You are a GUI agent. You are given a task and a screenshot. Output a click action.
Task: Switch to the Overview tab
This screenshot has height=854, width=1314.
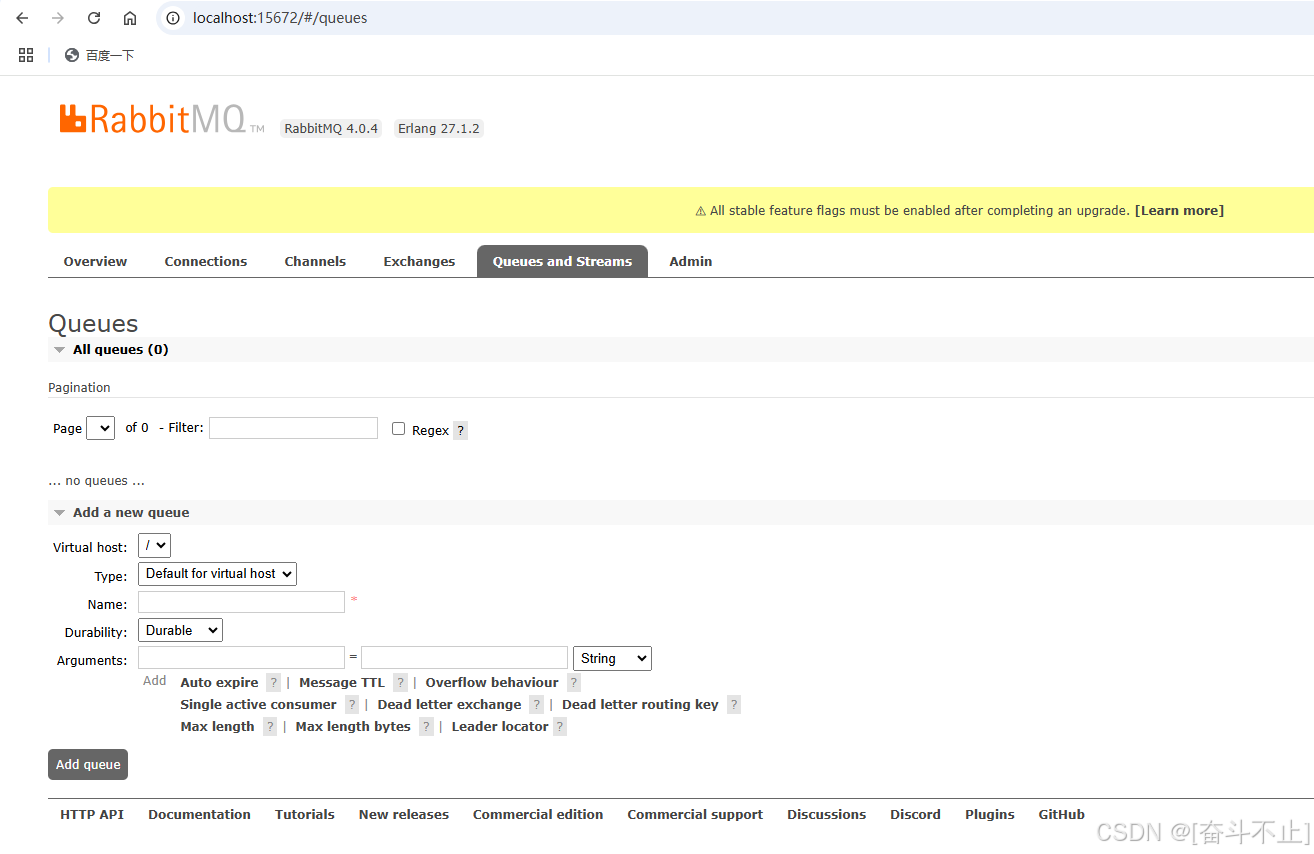95,261
